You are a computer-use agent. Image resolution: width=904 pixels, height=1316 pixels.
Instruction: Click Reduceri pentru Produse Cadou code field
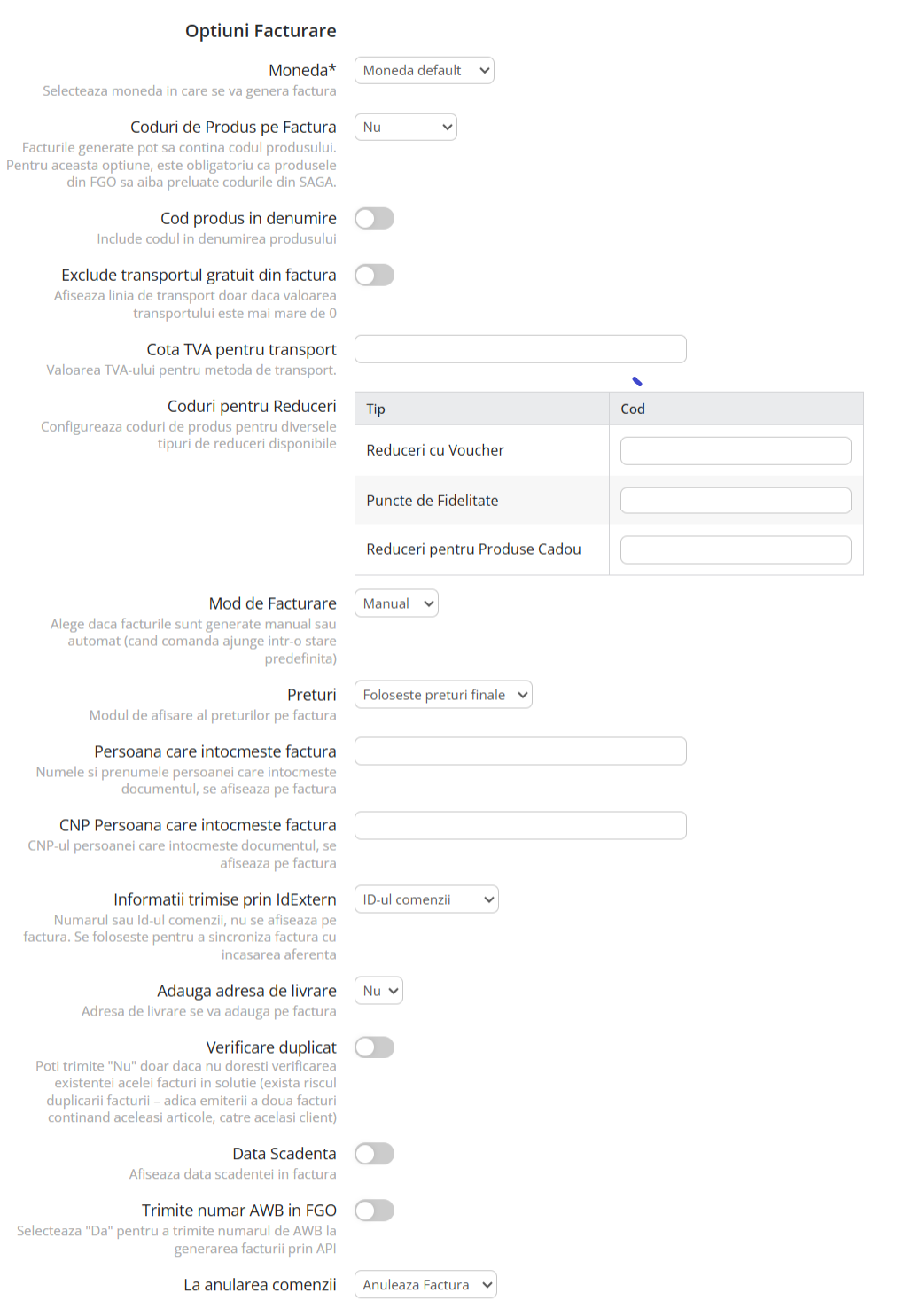coord(736,550)
